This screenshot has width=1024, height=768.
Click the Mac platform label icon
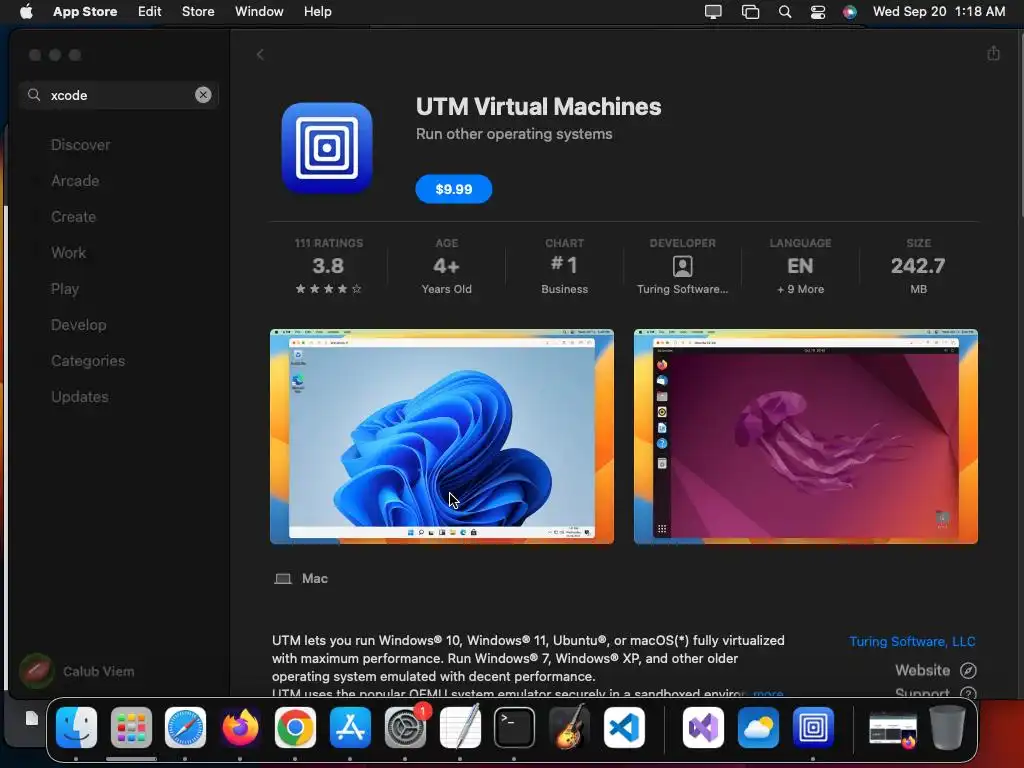click(283, 579)
